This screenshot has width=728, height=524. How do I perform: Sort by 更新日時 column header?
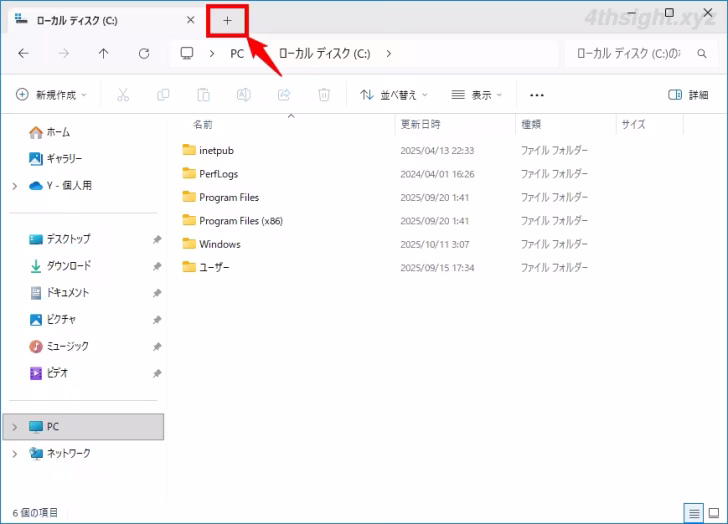421,124
